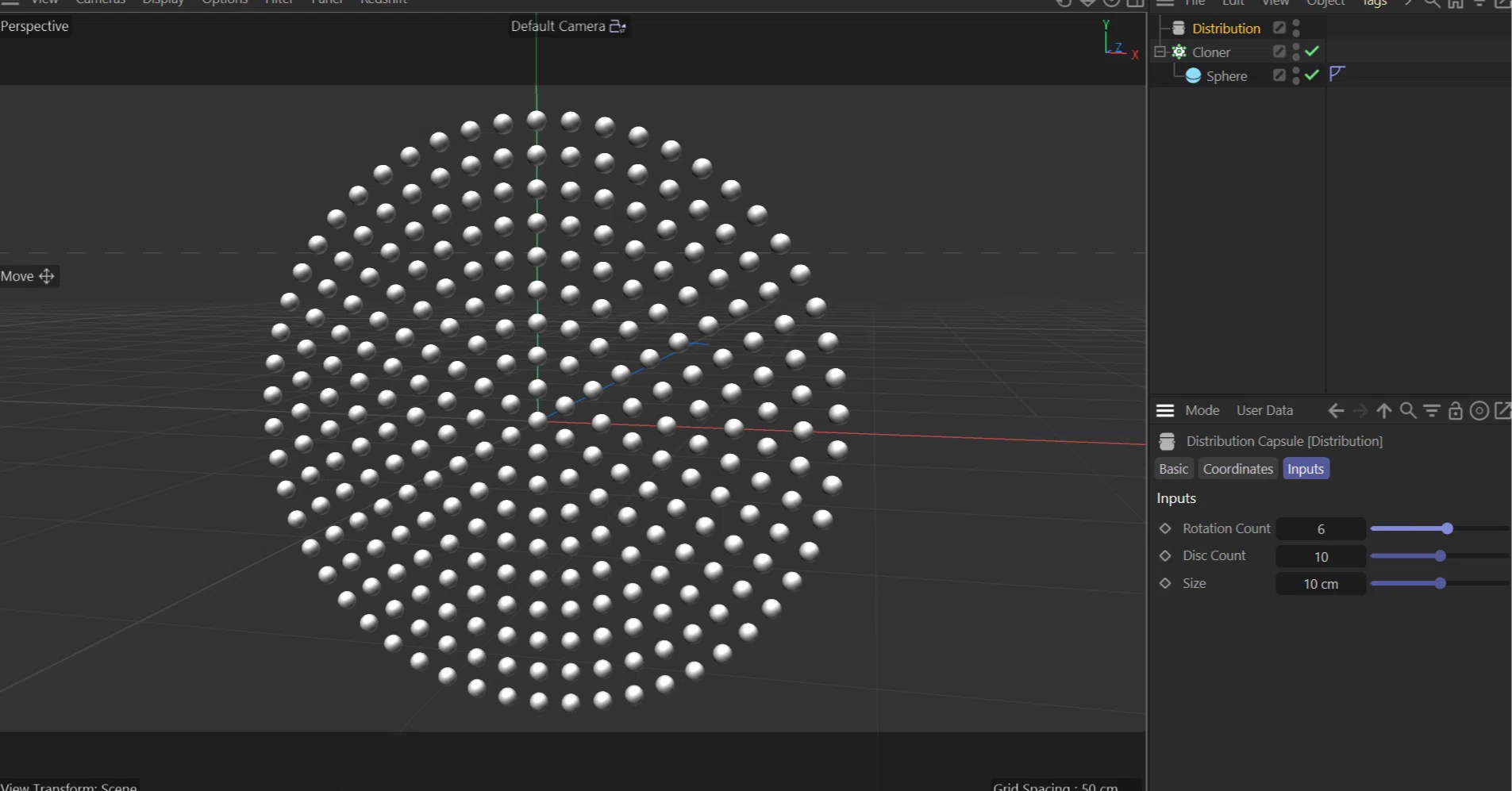The height and width of the screenshot is (791, 1512).
Task: Open Attribute Manager filter options
Action: (1432, 410)
